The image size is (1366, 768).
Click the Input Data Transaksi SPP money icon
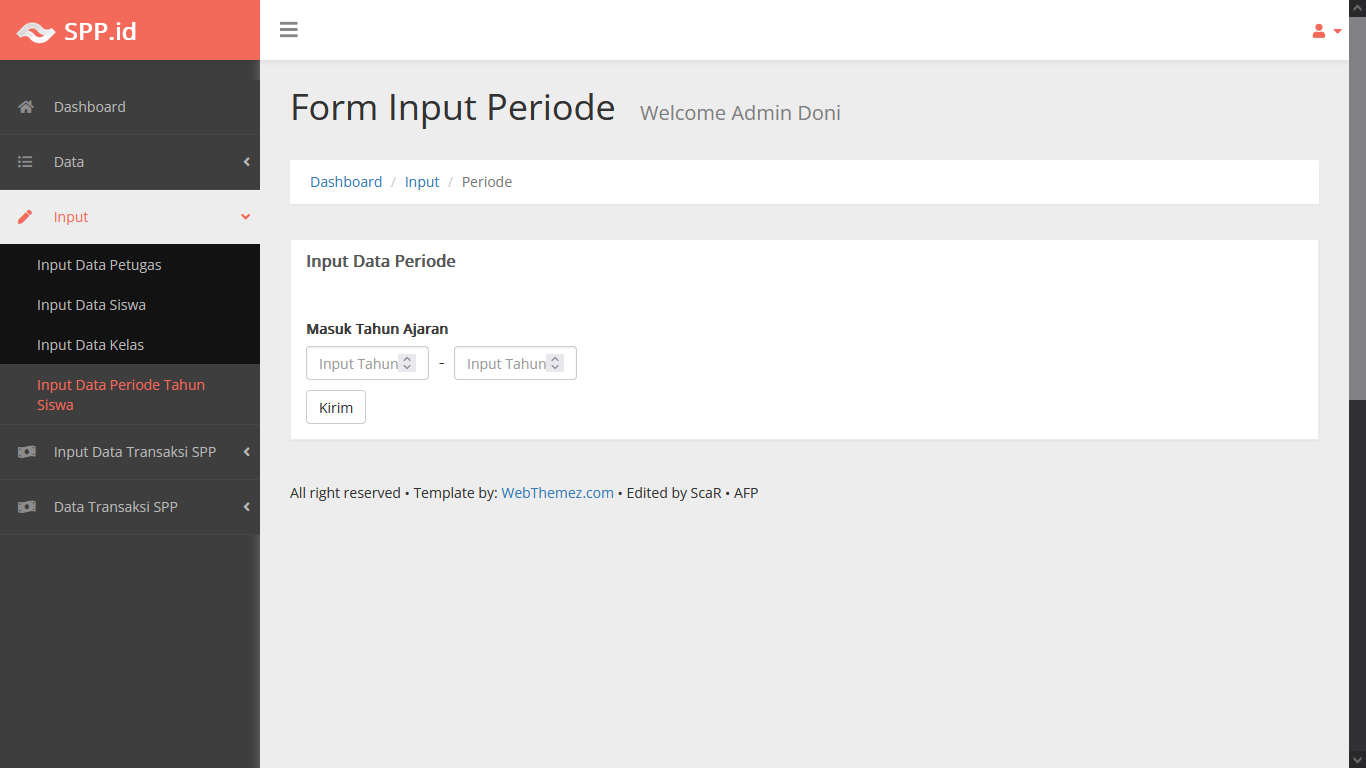(26, 452)
